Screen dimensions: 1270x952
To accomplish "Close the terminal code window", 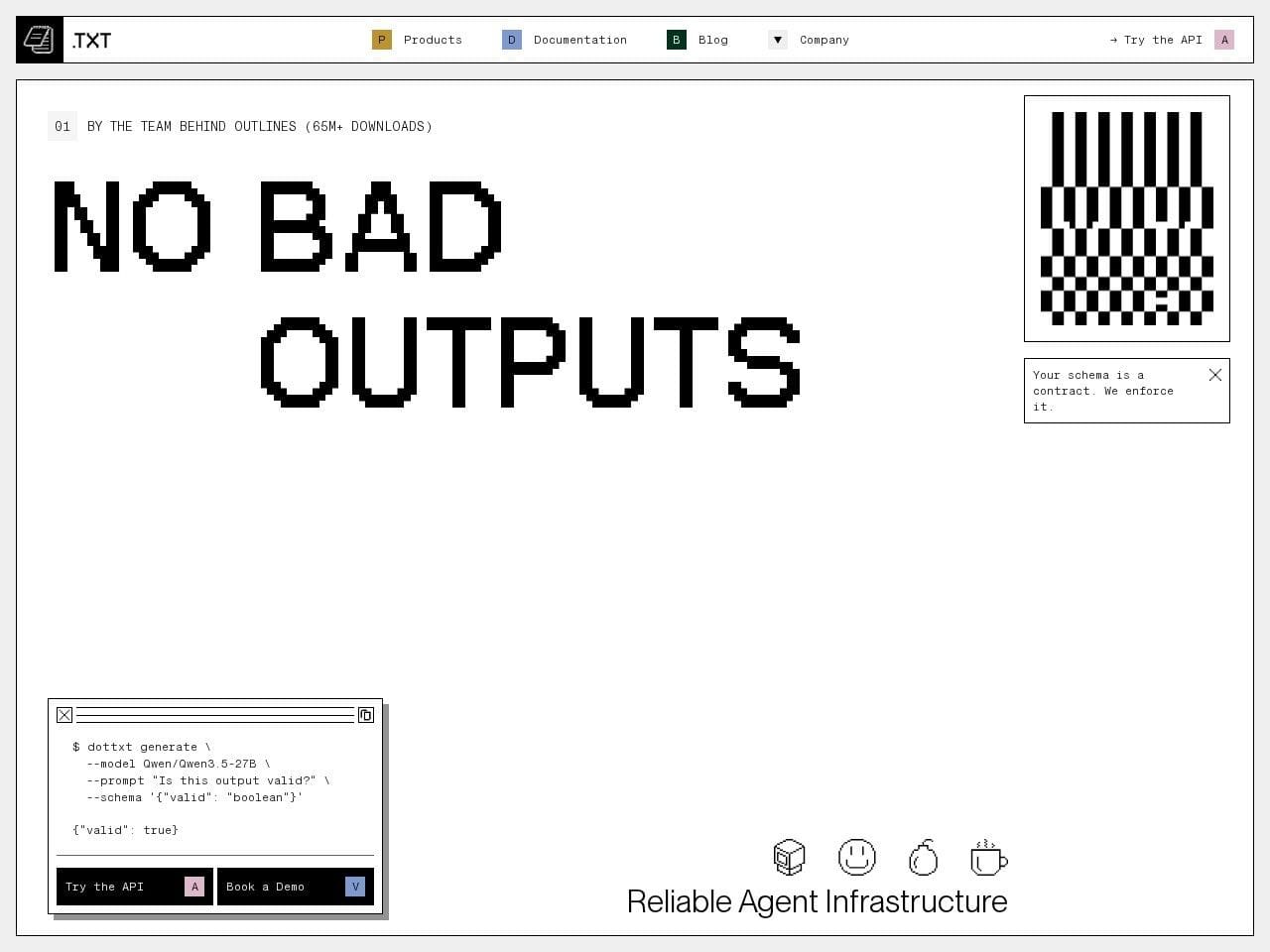I will tap(64, 715).
